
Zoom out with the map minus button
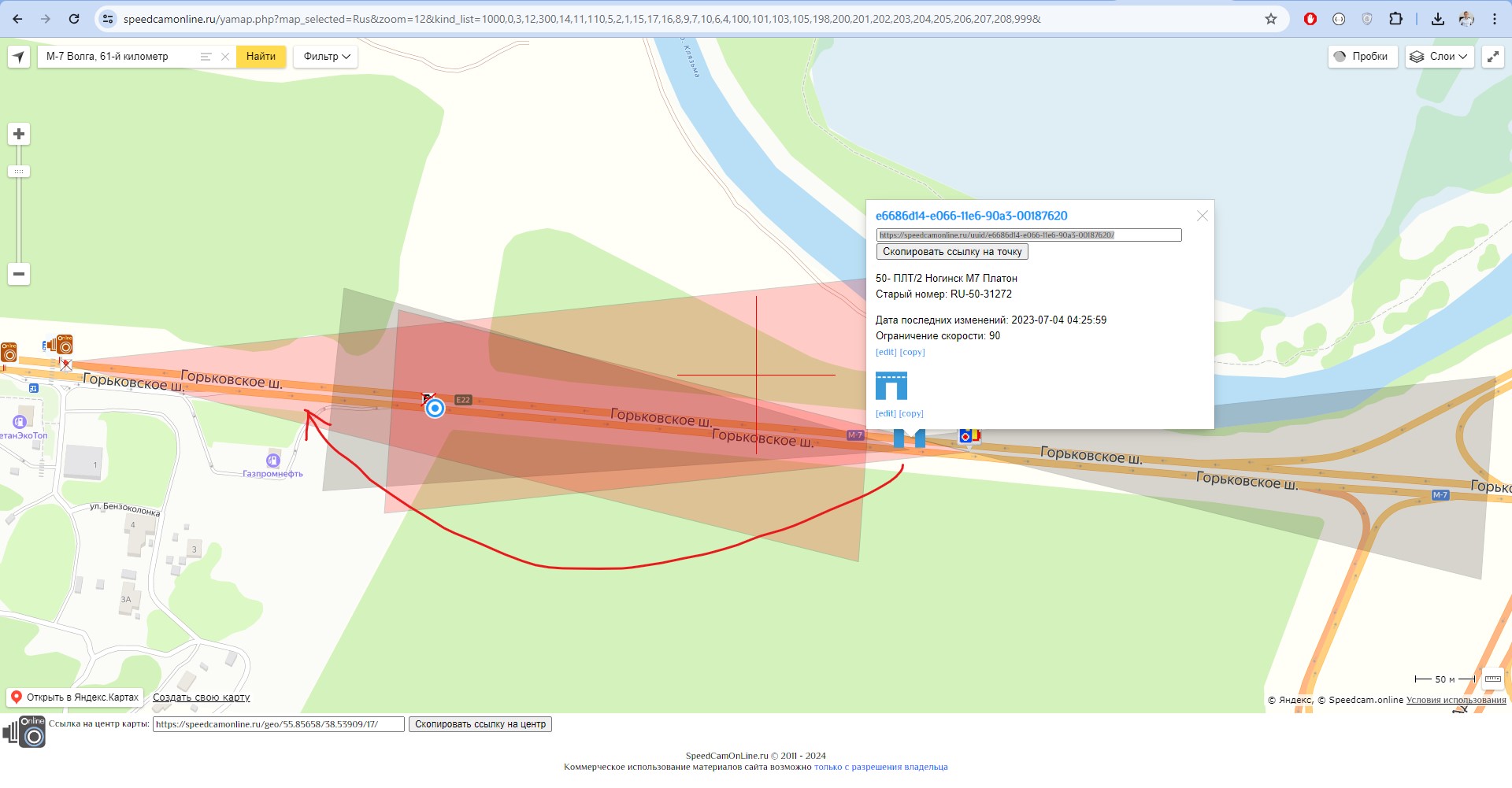pos(19,274)
